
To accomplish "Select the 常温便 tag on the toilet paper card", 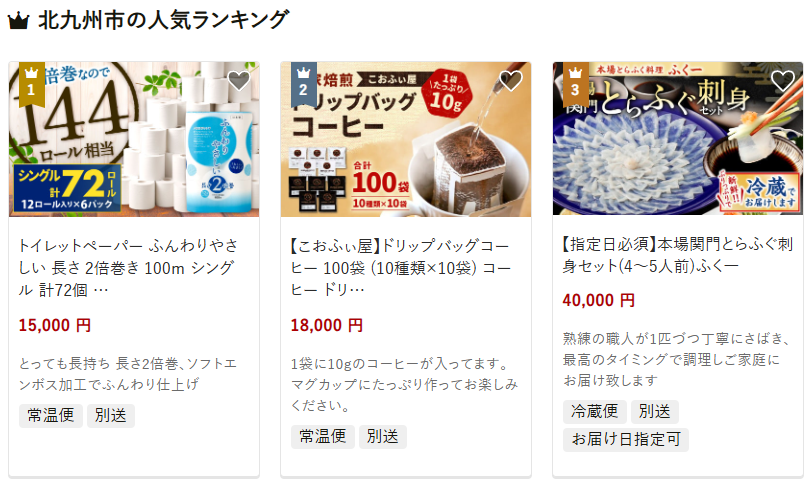I will (x=51, y=416).
